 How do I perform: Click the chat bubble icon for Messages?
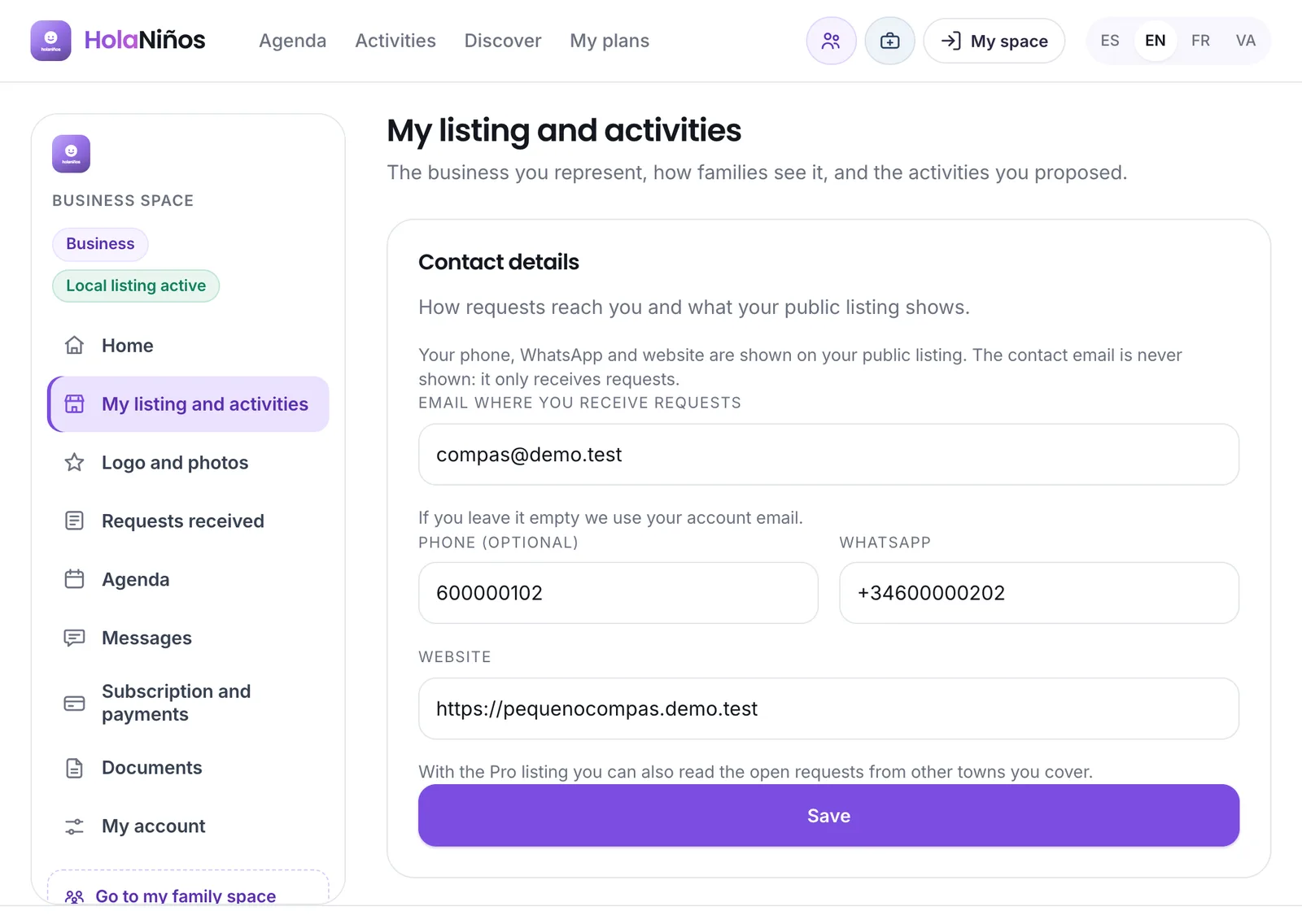tap(74, 638)
